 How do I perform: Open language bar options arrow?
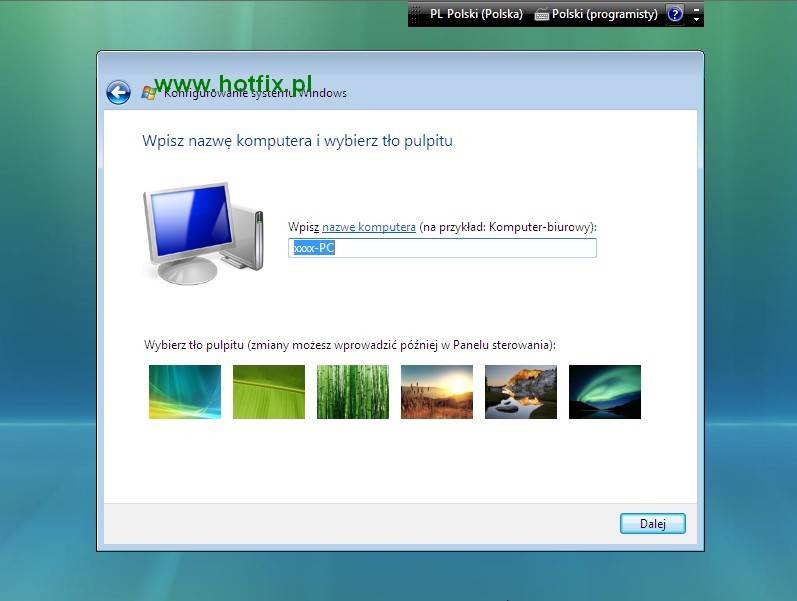pyautogui.click(x=697, y=20)
